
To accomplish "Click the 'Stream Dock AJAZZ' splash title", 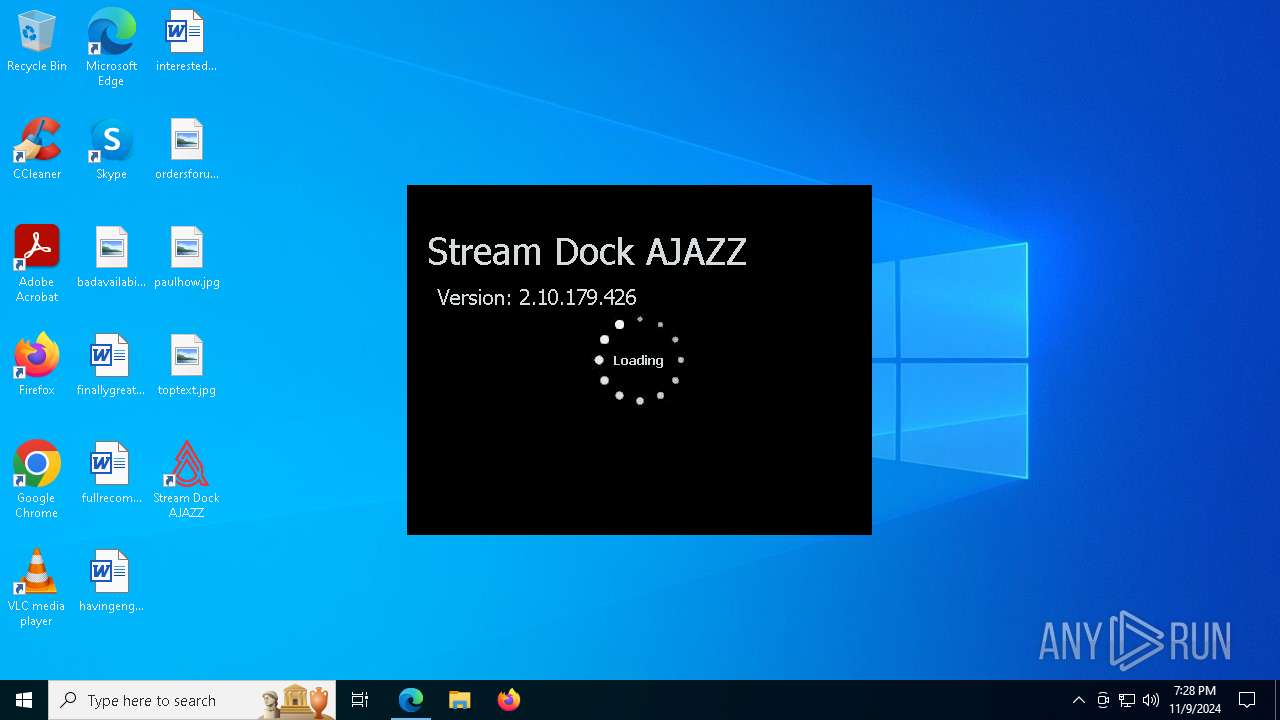I will pos(587,252).
